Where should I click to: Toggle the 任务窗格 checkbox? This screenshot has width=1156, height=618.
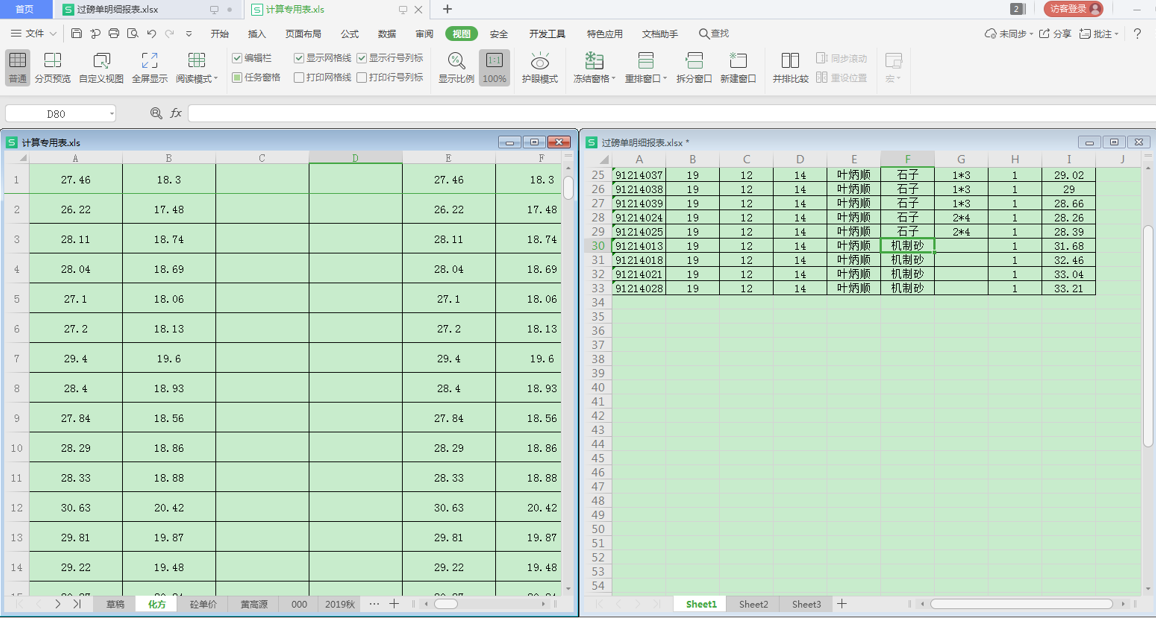click(x=237, y=77)
